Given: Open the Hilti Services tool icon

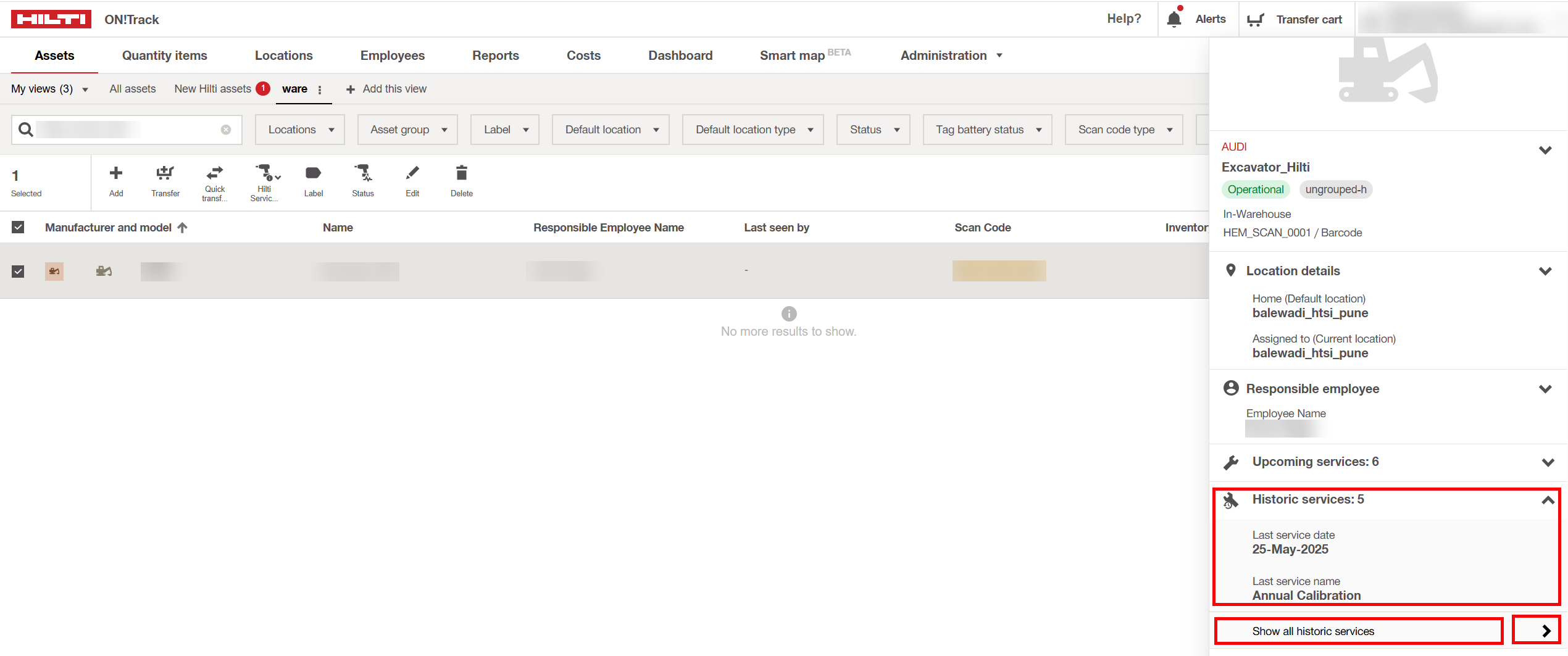Looking at the screenshot, I should click(265, 172).
